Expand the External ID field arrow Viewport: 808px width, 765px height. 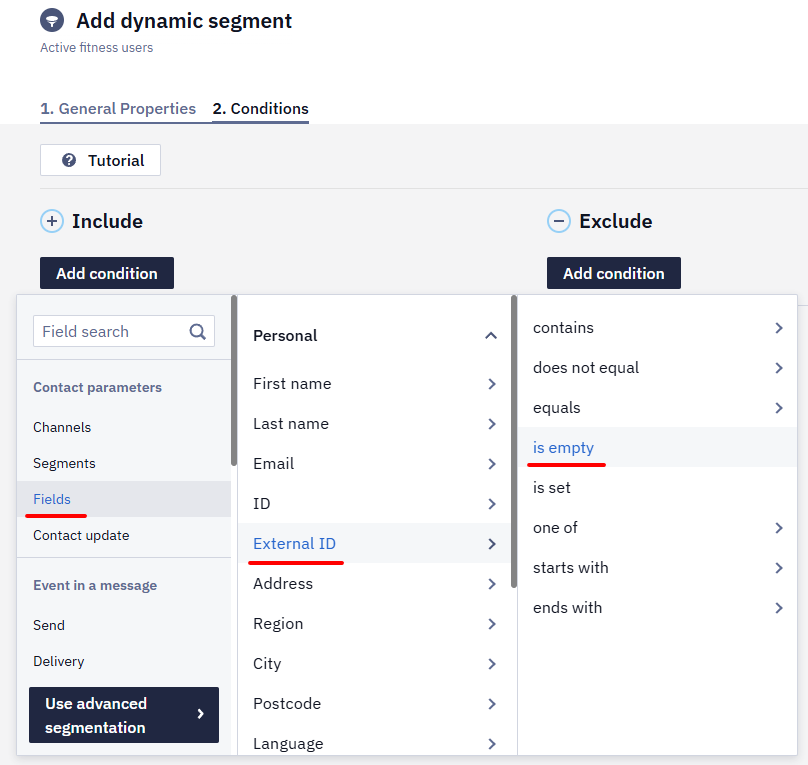pos(492,543)
